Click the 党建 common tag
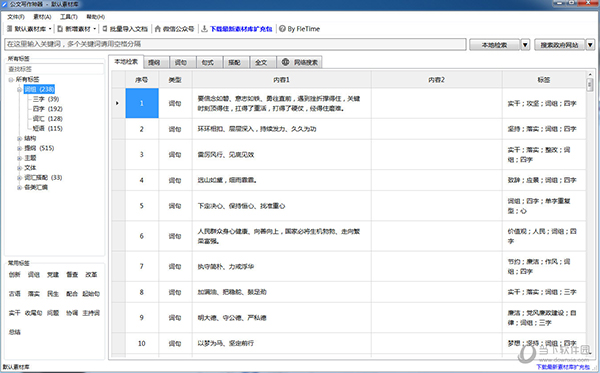The width and height of the screenshot is (600, 373). (x=53, y=275)
